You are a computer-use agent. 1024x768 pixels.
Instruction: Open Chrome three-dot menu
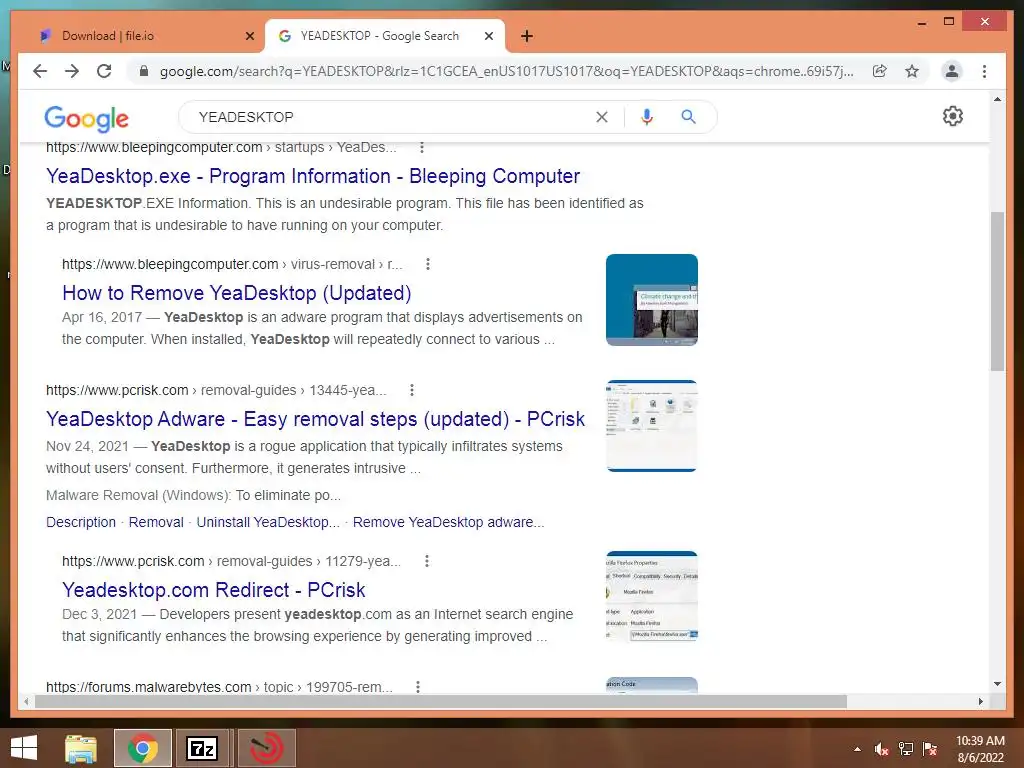click(x=984, y=71)
